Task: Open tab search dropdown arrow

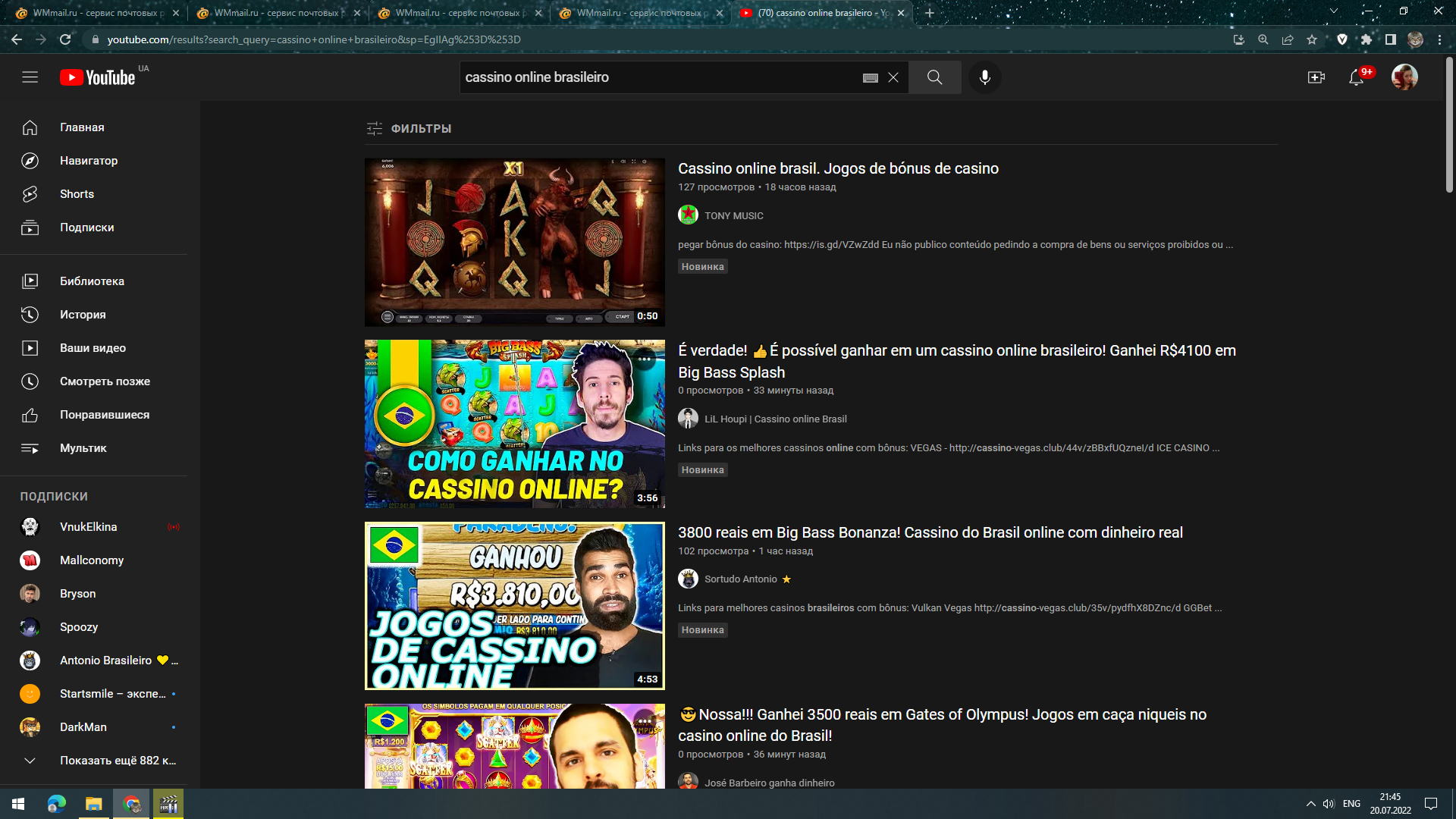Action: pos(1334,11)
